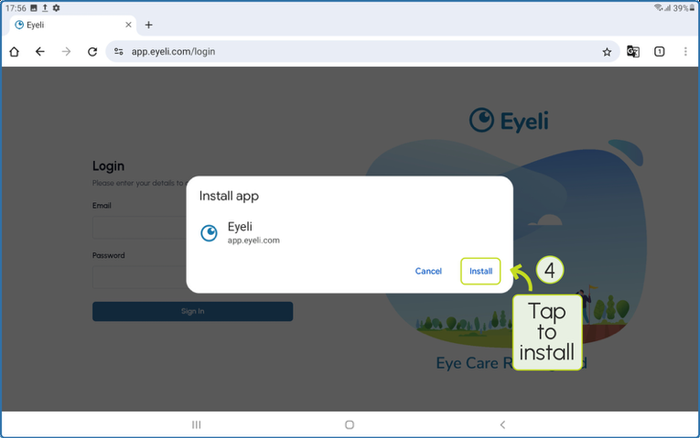
Task: Click the upload icon in status bar
Action: tap(45, 8)
